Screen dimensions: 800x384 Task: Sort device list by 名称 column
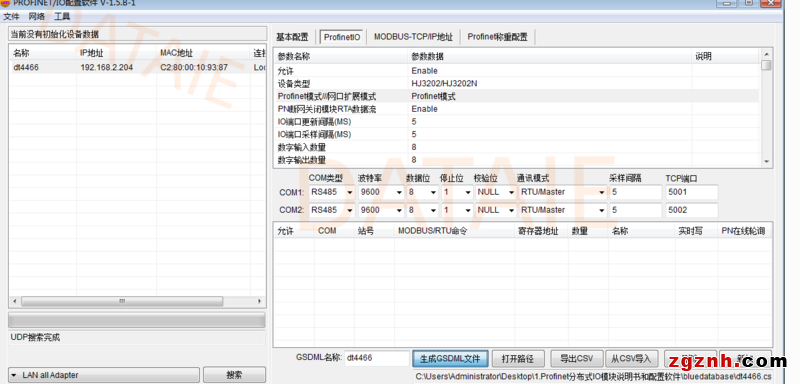(x=43, y=53)
